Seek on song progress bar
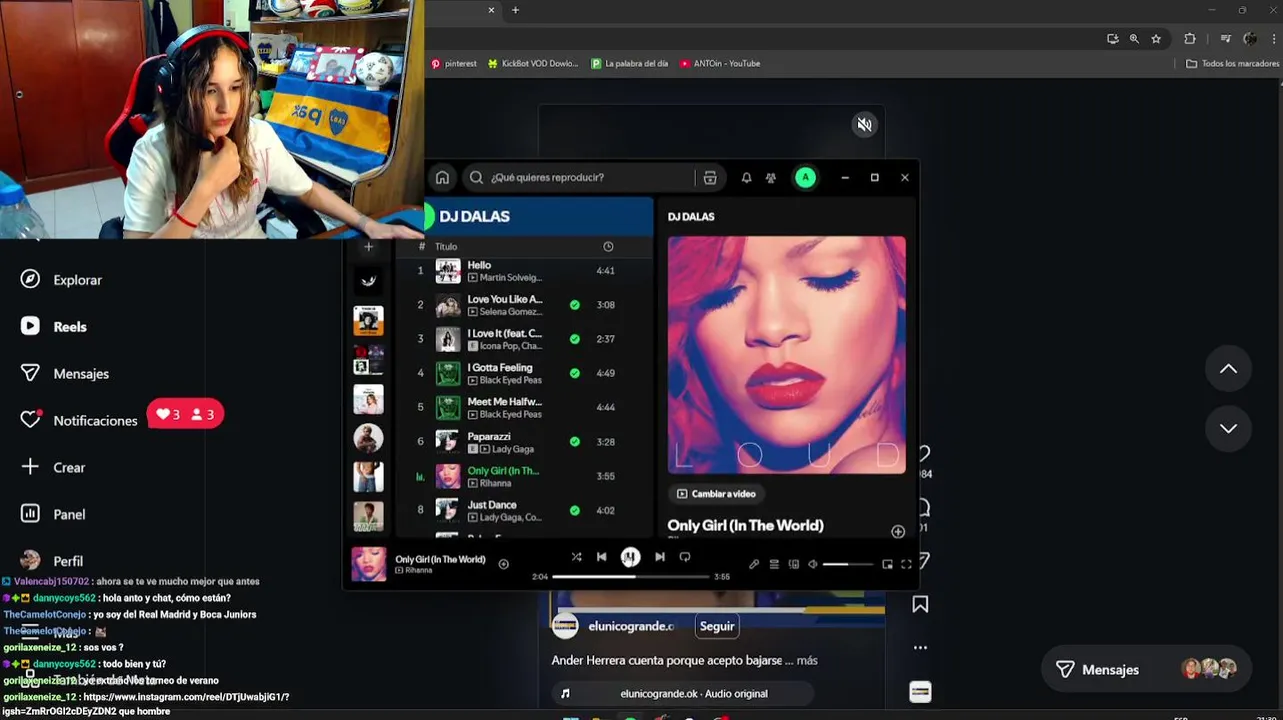The image size is (1283, 720). (631, 577)
